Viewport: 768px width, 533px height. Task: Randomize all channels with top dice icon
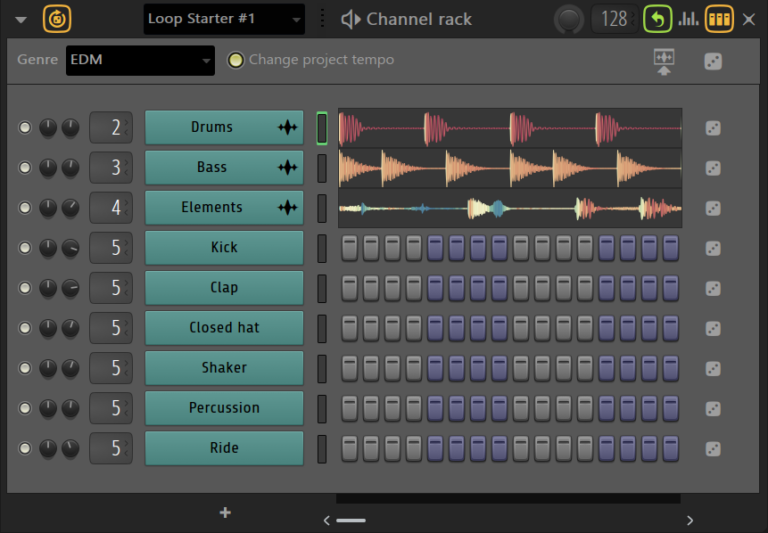point(713,61)
